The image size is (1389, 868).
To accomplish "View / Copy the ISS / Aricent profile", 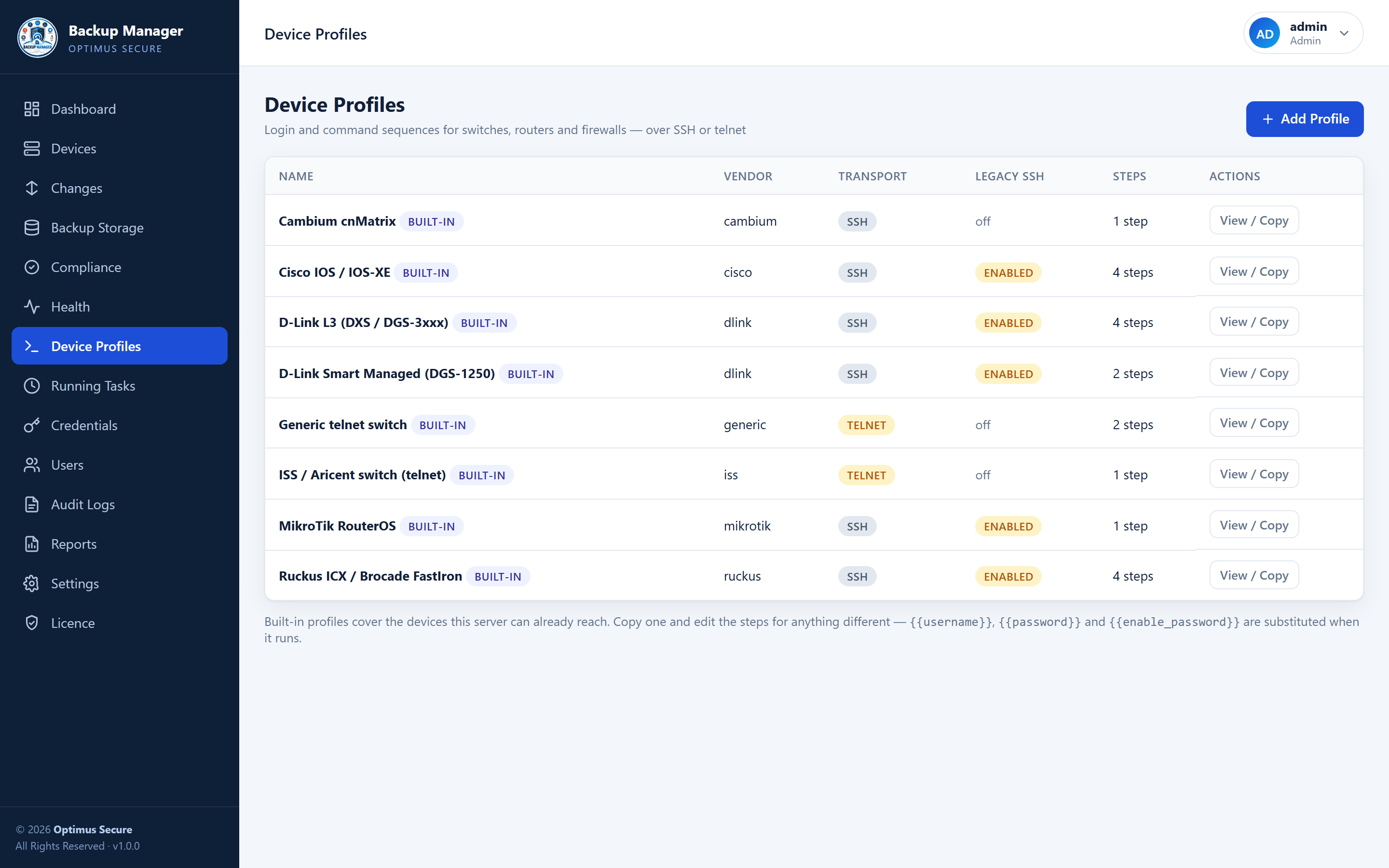I will tap(1253, 474).
